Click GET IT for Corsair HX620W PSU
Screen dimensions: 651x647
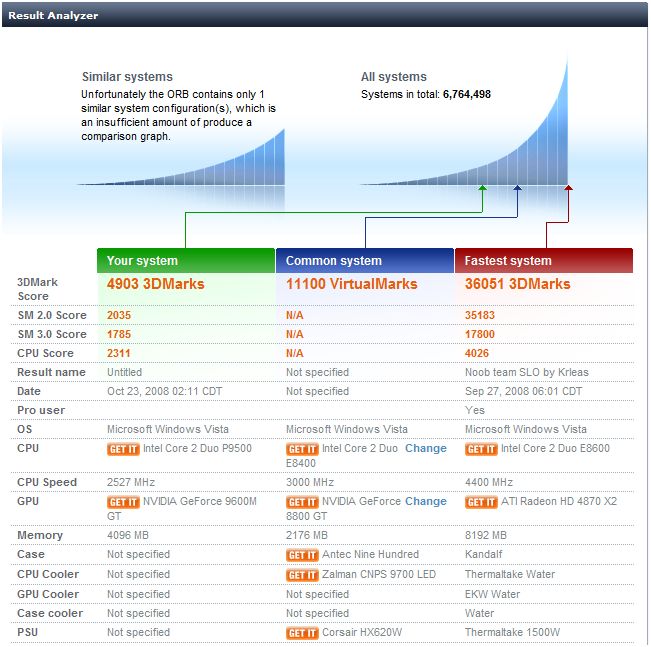click(302, 633)
